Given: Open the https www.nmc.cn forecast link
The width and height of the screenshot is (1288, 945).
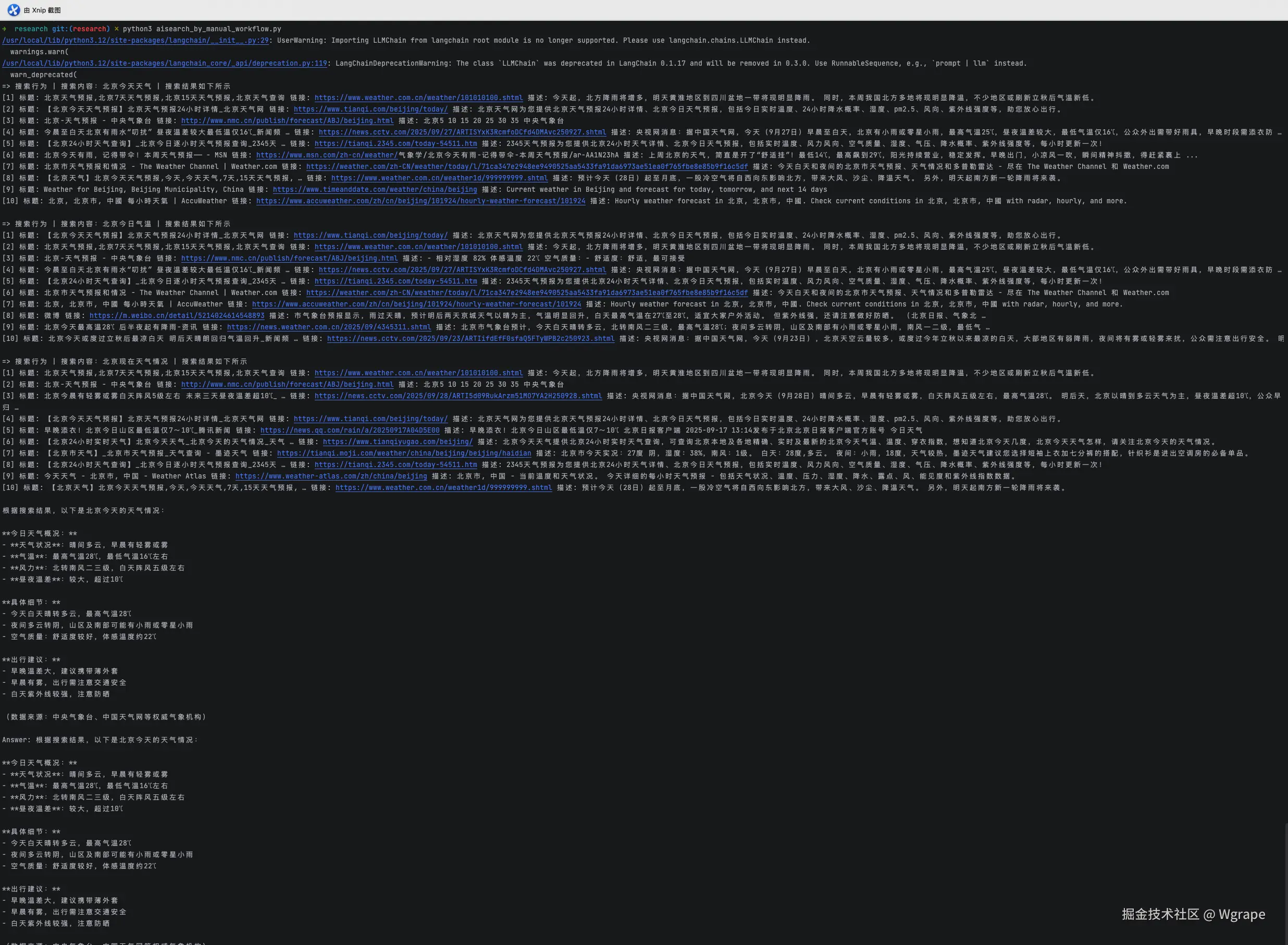Looking at the screenshot, I should click(x=289, y=259).
